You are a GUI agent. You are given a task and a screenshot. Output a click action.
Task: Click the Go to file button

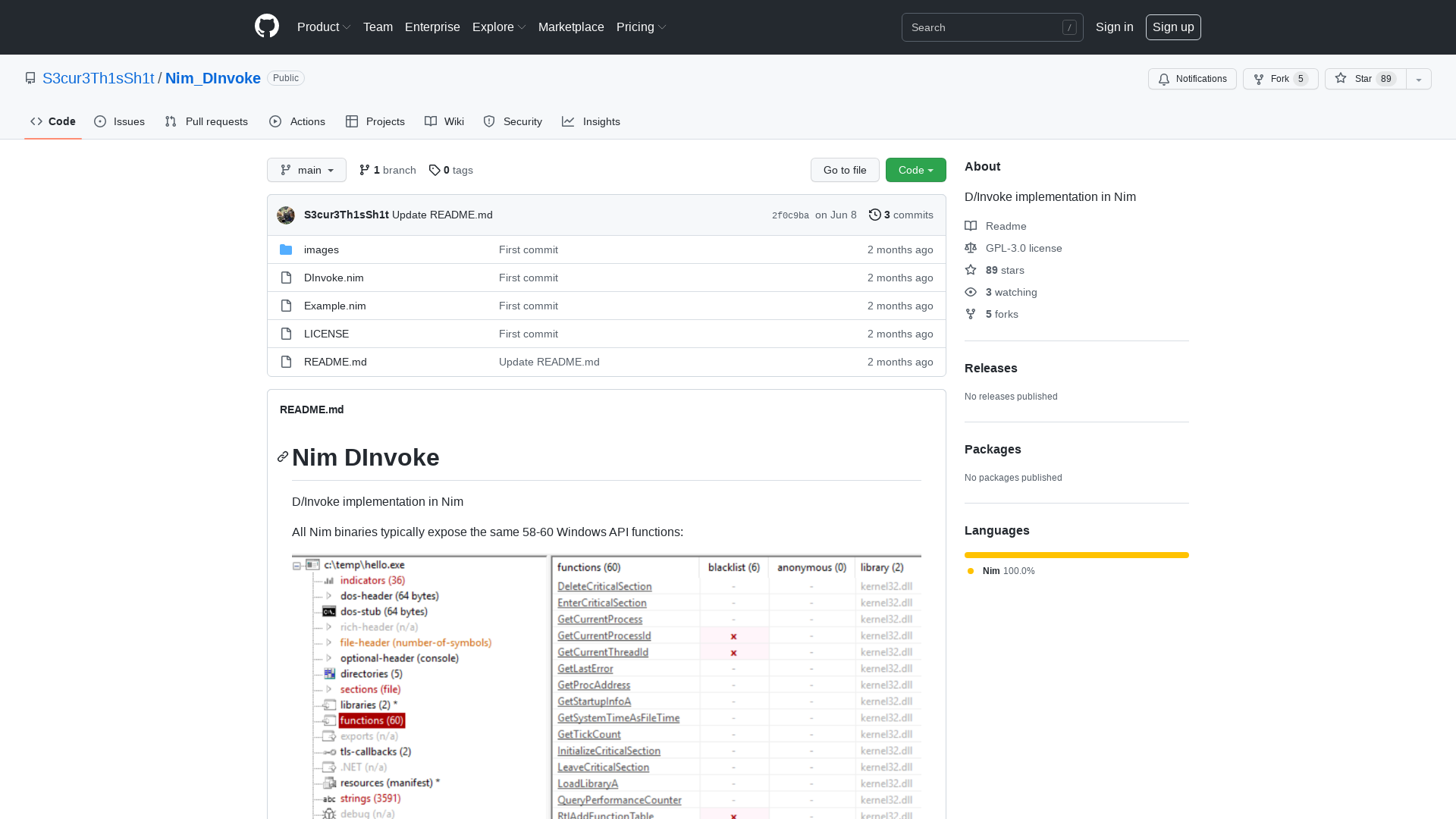click(x=845, y=170)
